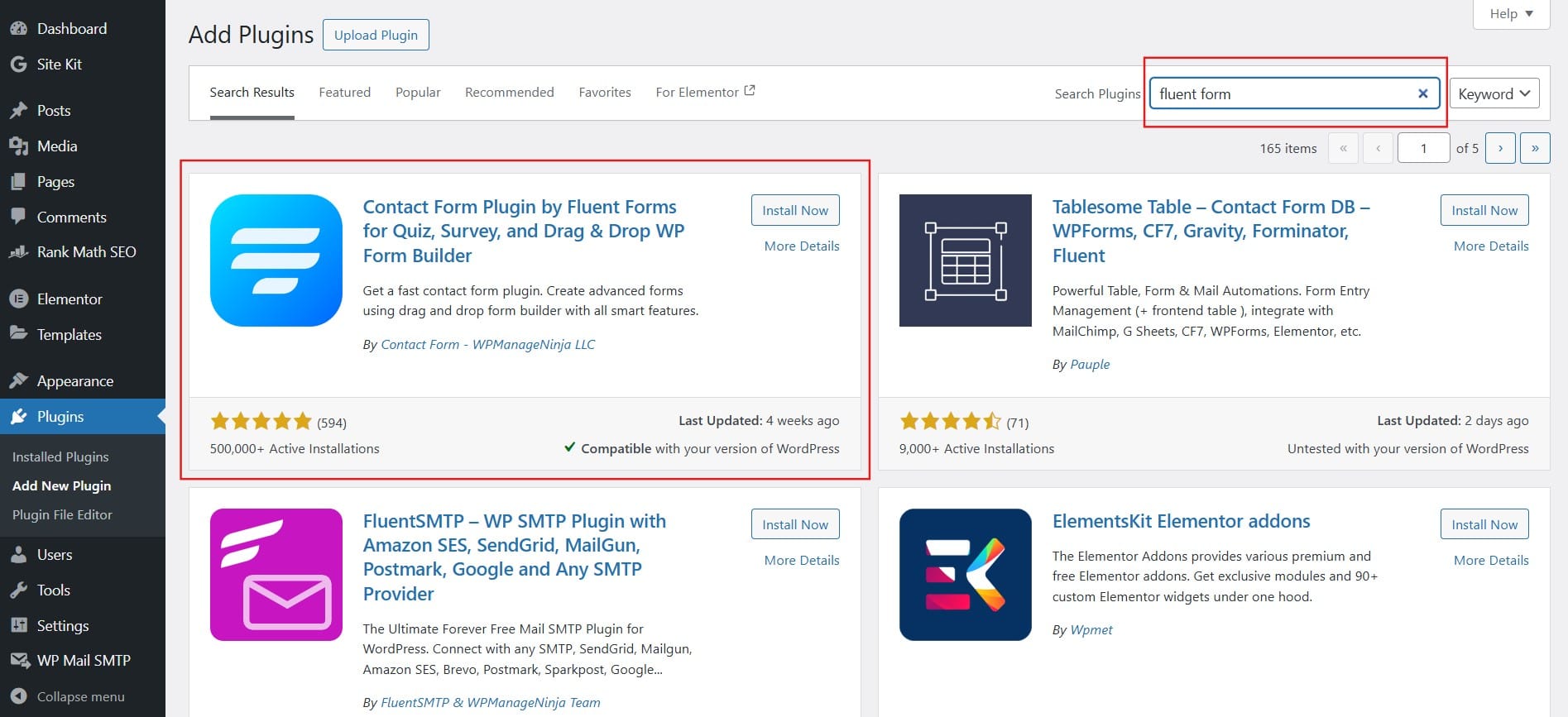This screenshot has width=1568, height=717.
Task: Open the Contact Form Plugin by Fluent Forms title
Action: pos(524,231)
